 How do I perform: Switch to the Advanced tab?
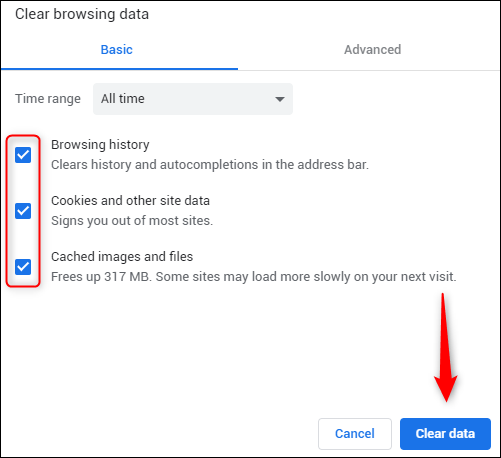click(372, 50)
